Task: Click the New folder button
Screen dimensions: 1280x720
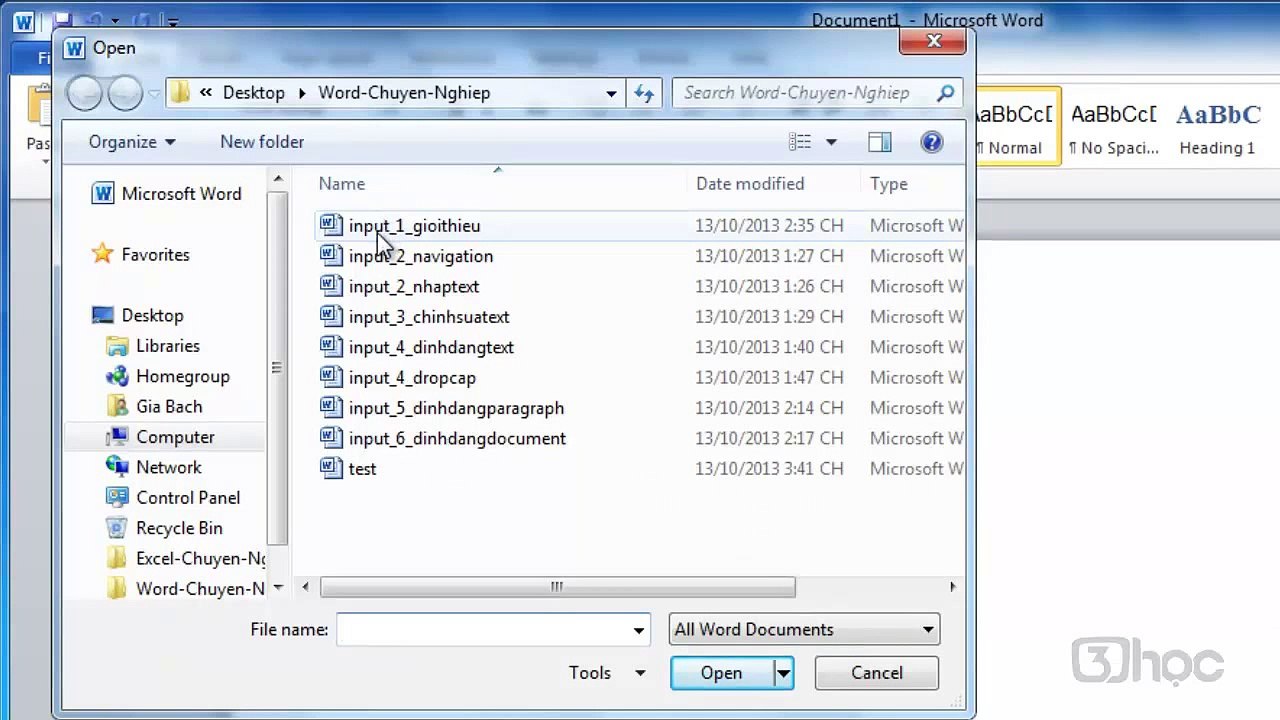Action: point(262,142)
